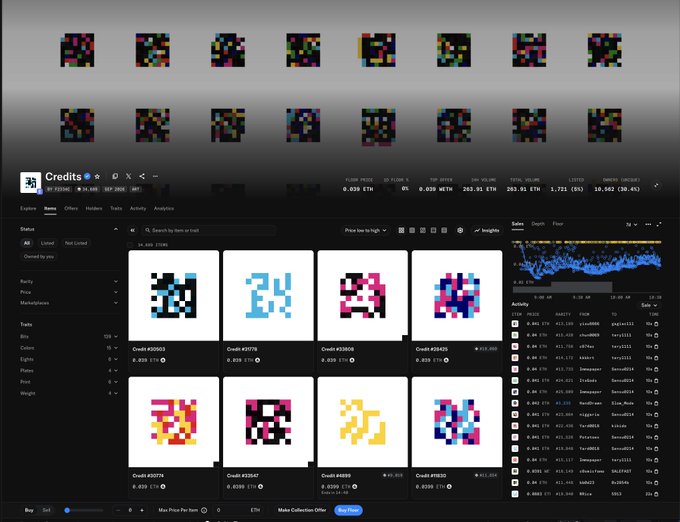
Task: Go to the Traits tab
Action: (116, 209)
